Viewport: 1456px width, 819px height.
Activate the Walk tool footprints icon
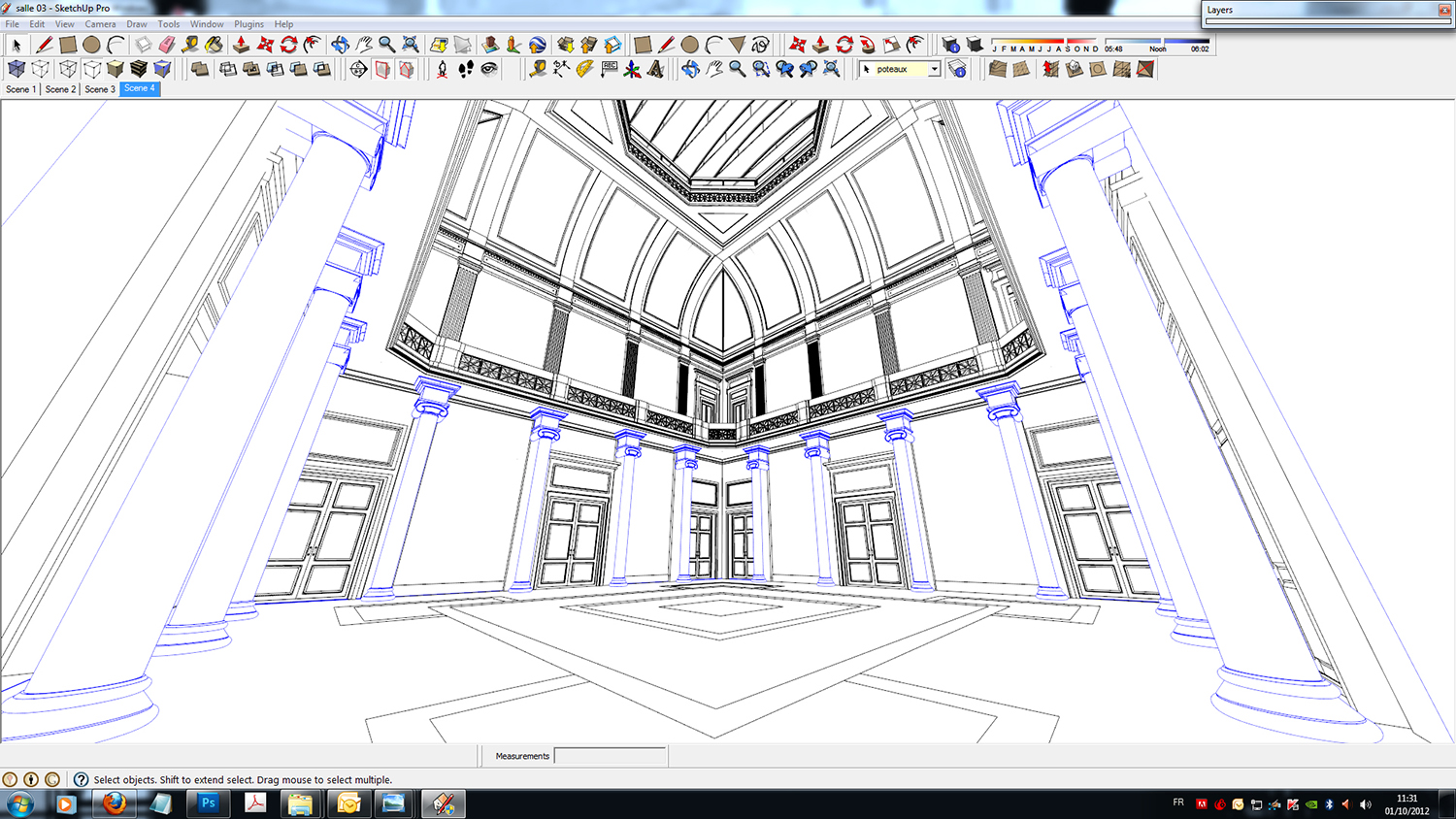[466, 69]
